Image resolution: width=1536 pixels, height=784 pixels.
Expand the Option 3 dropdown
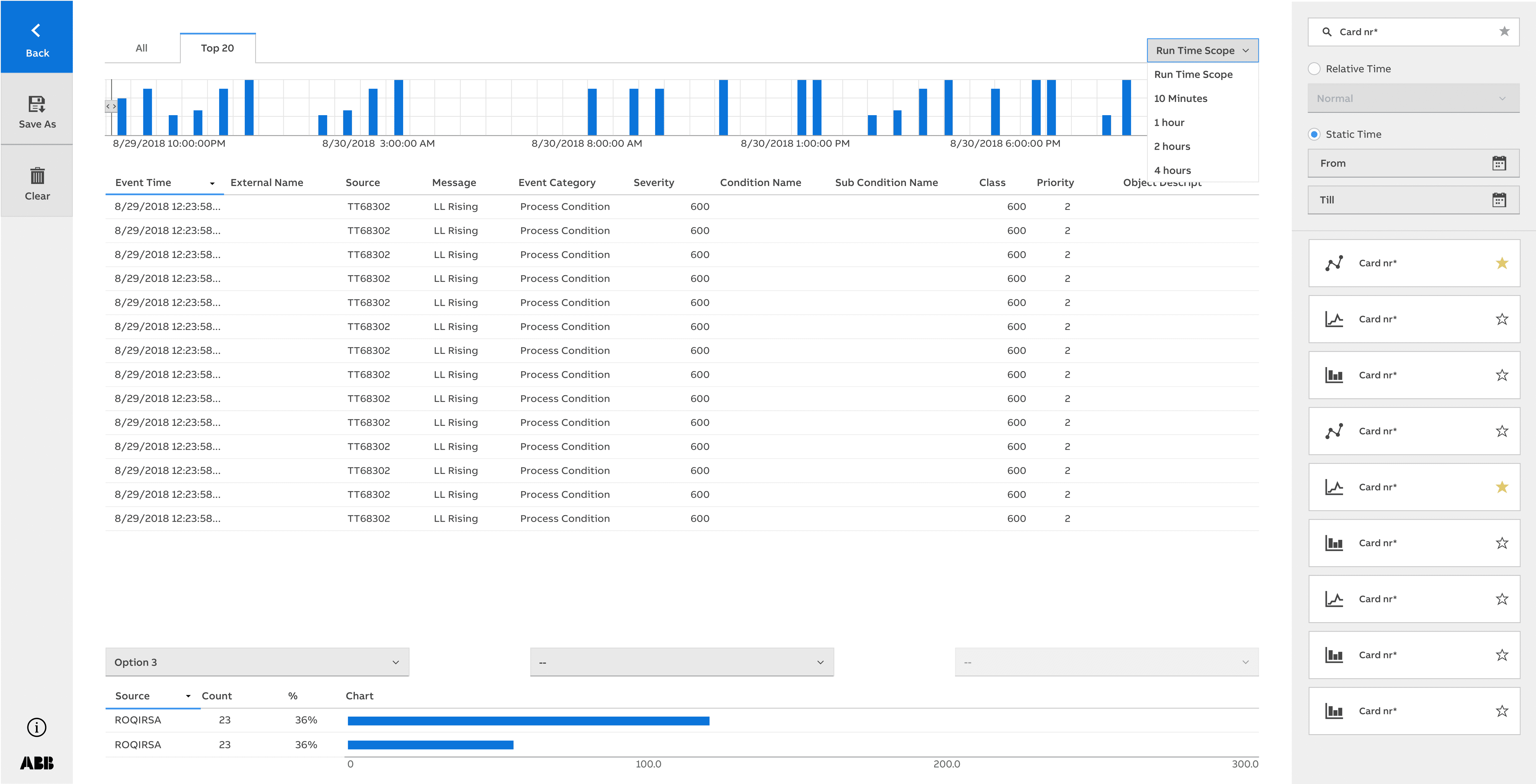pos(257,662)
